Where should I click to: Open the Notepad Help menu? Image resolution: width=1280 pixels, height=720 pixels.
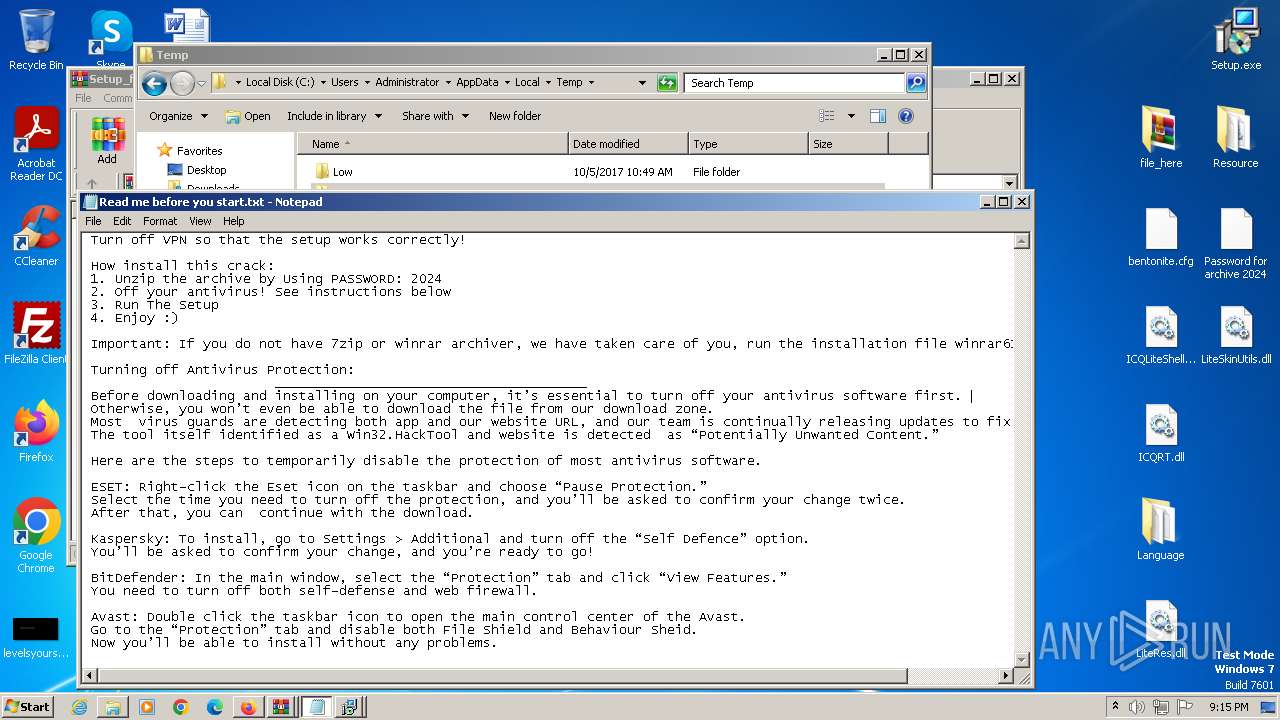[233, 221]
